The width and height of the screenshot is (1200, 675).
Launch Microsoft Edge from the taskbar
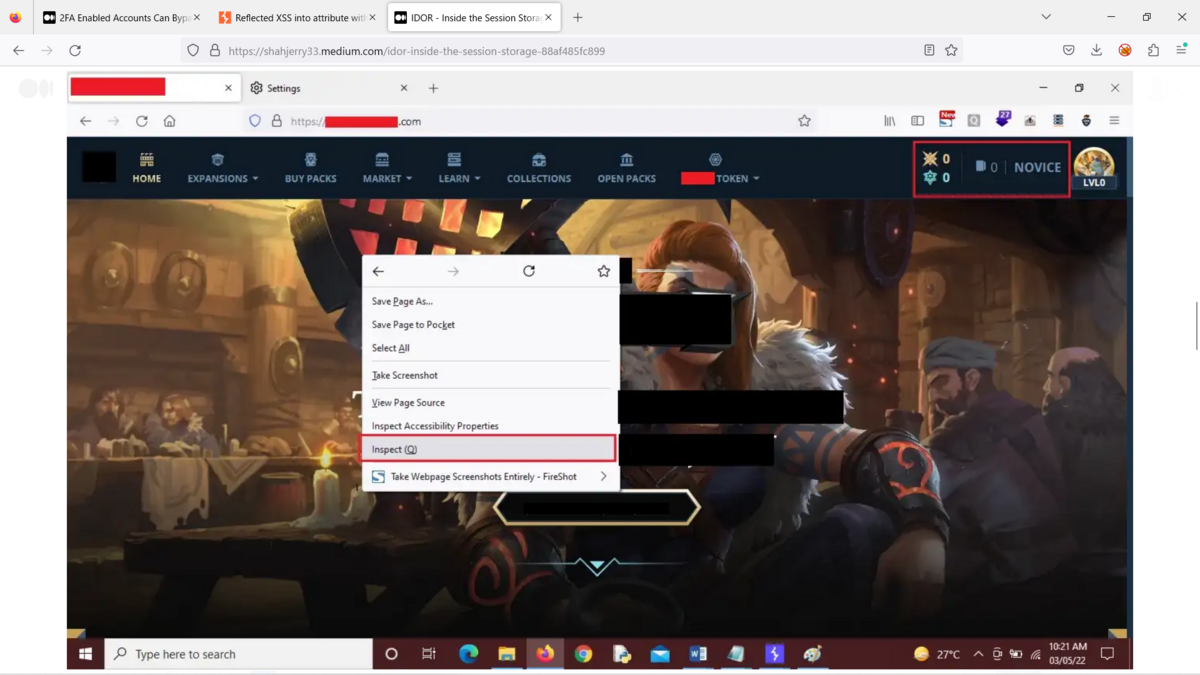[468, 654]
